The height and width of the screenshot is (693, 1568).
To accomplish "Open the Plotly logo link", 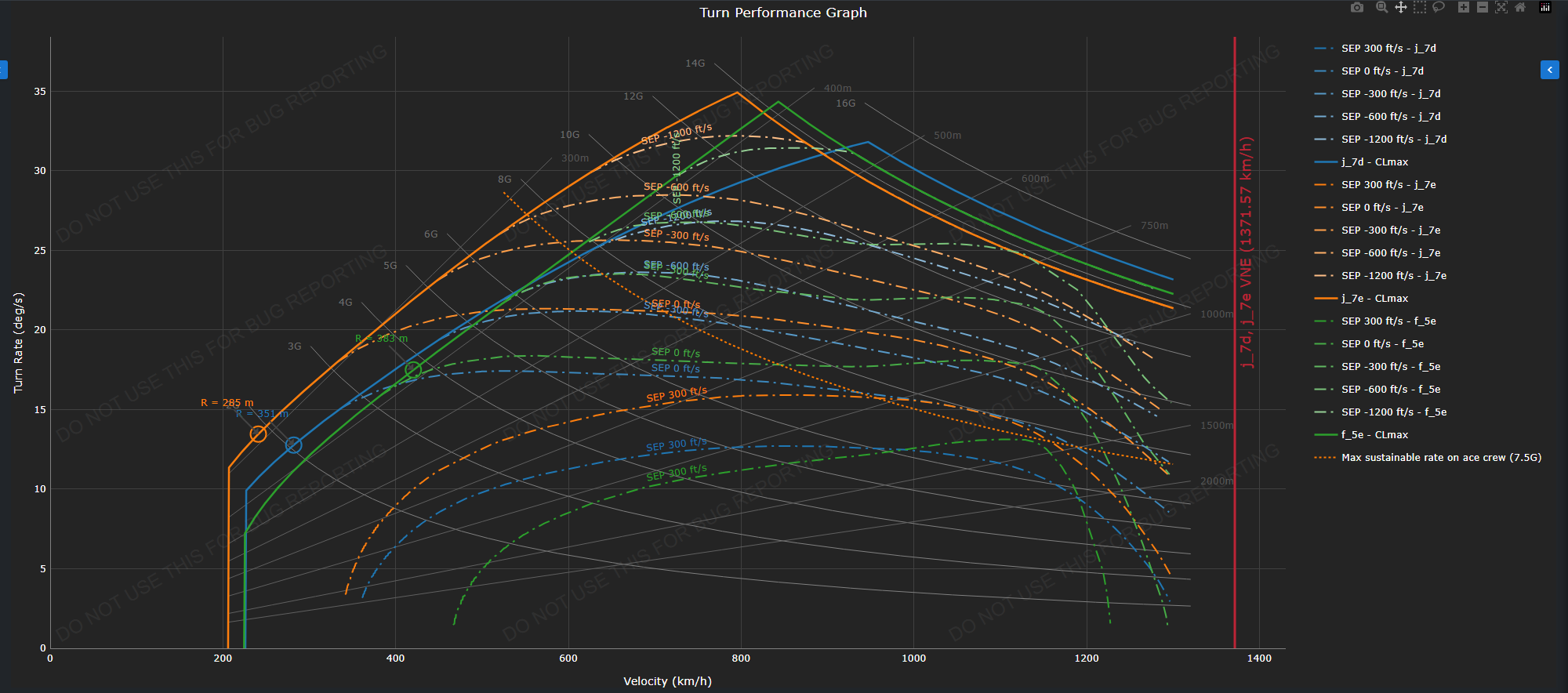I will pos(1544,7).
